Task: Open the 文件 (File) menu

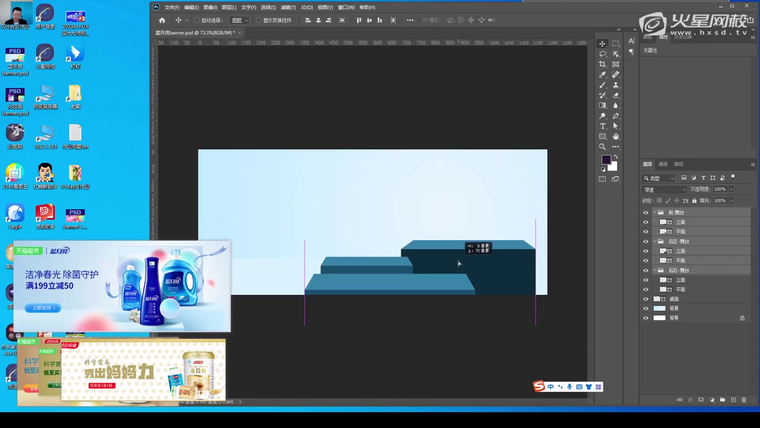Action: [x=171, y=7]
